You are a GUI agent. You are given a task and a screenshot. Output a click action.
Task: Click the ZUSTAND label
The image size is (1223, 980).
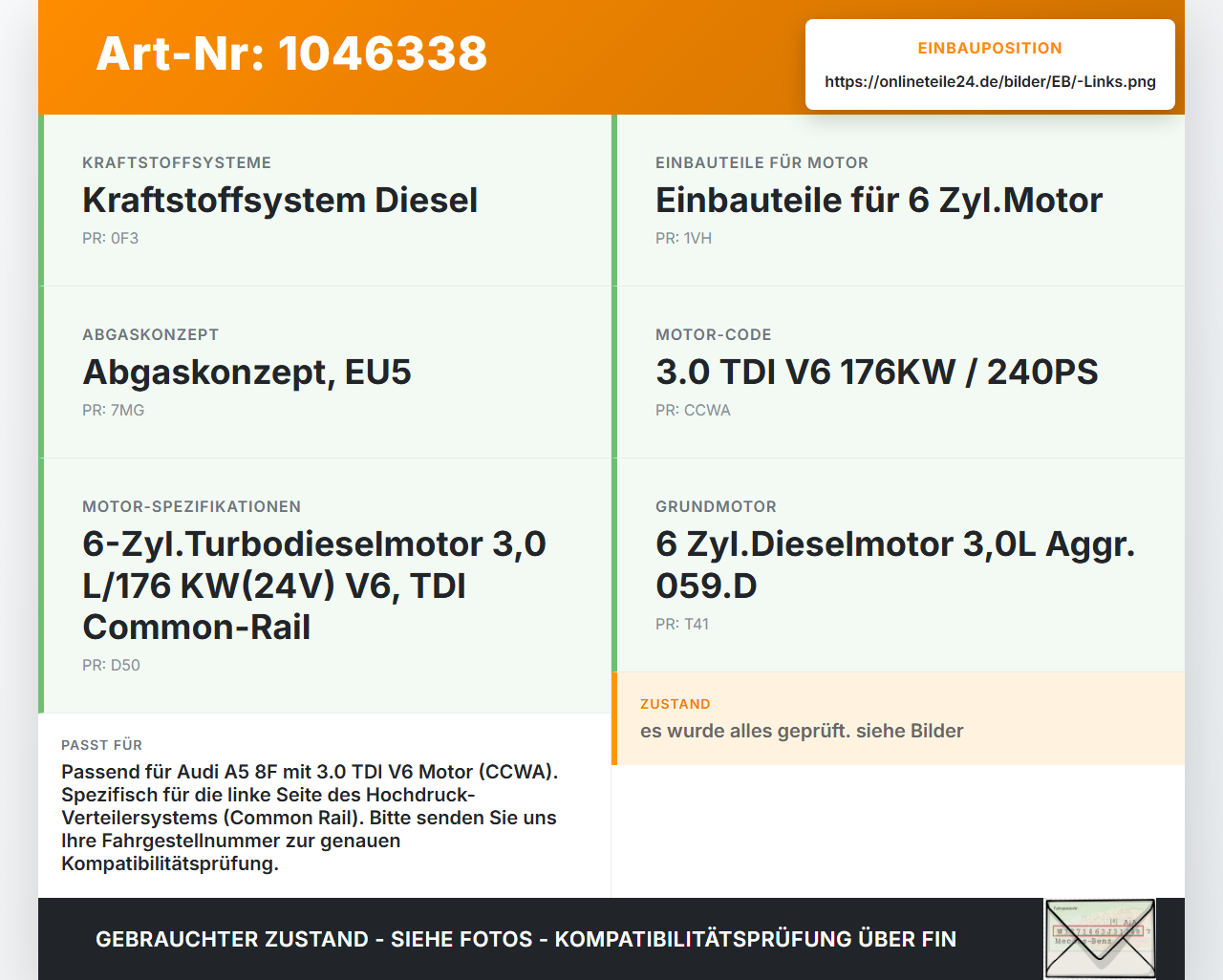coord(676,704)
